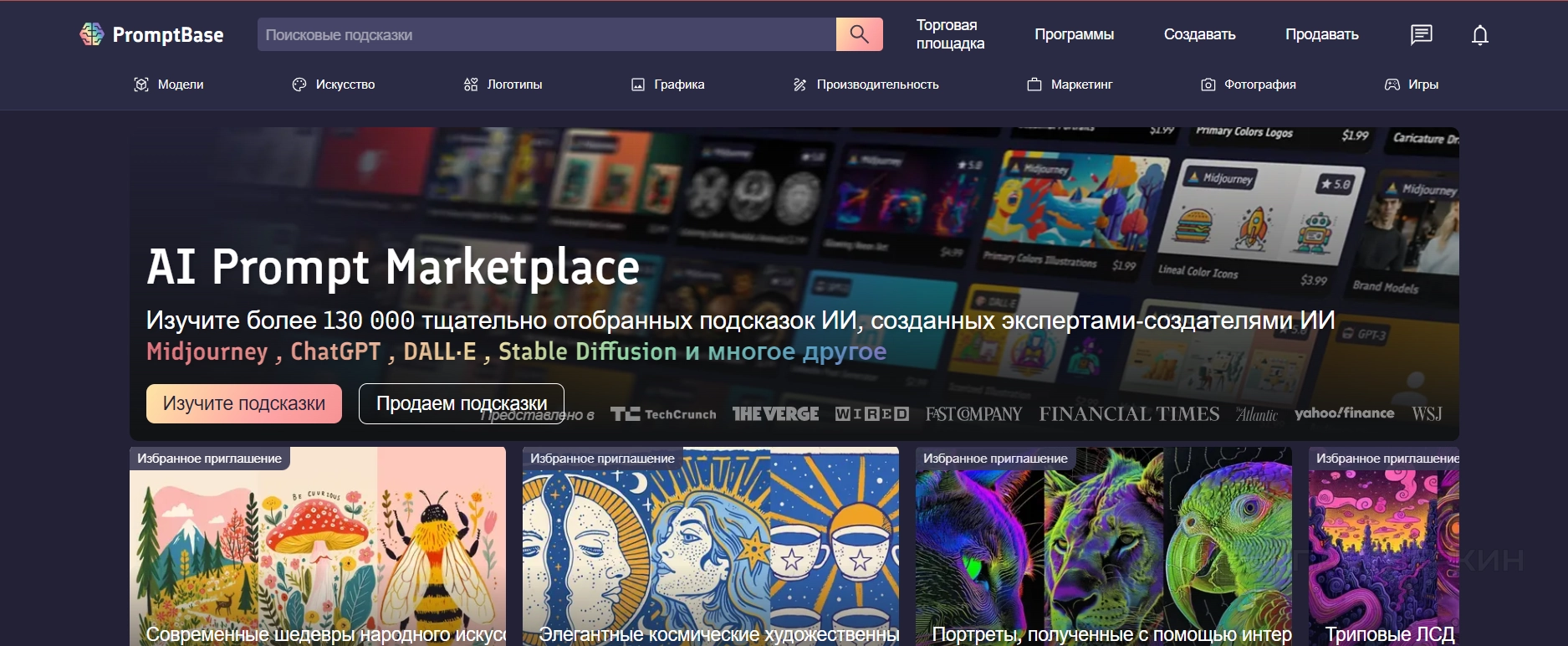The width and height of the screenshot is (1568, 646).
Task: Open the 'Триповые ЛСД' prompt card
Action: point(1384,546)
